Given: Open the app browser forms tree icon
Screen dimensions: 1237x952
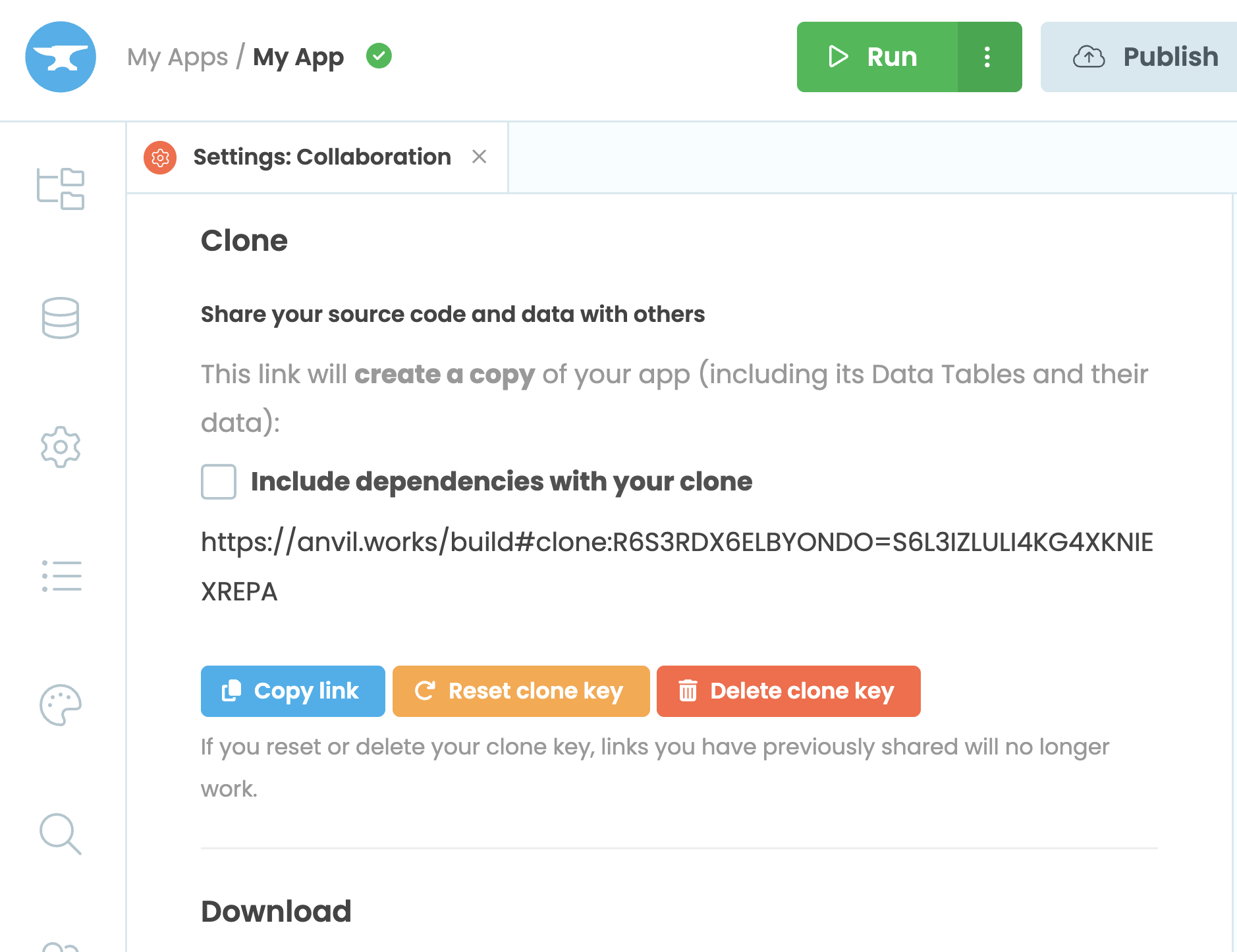Looking at the screenshot, I should (x=60, y=189).
